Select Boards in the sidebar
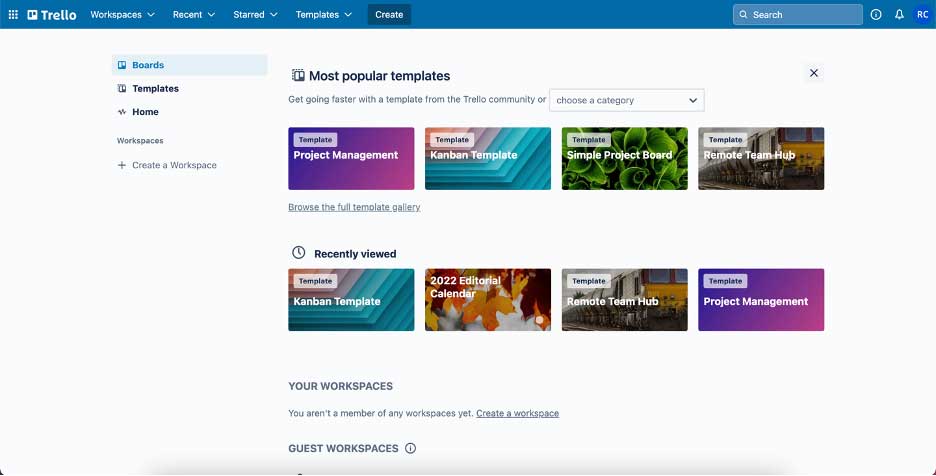Viewport: 936px width, 476px height. click(x=189, y=65)
